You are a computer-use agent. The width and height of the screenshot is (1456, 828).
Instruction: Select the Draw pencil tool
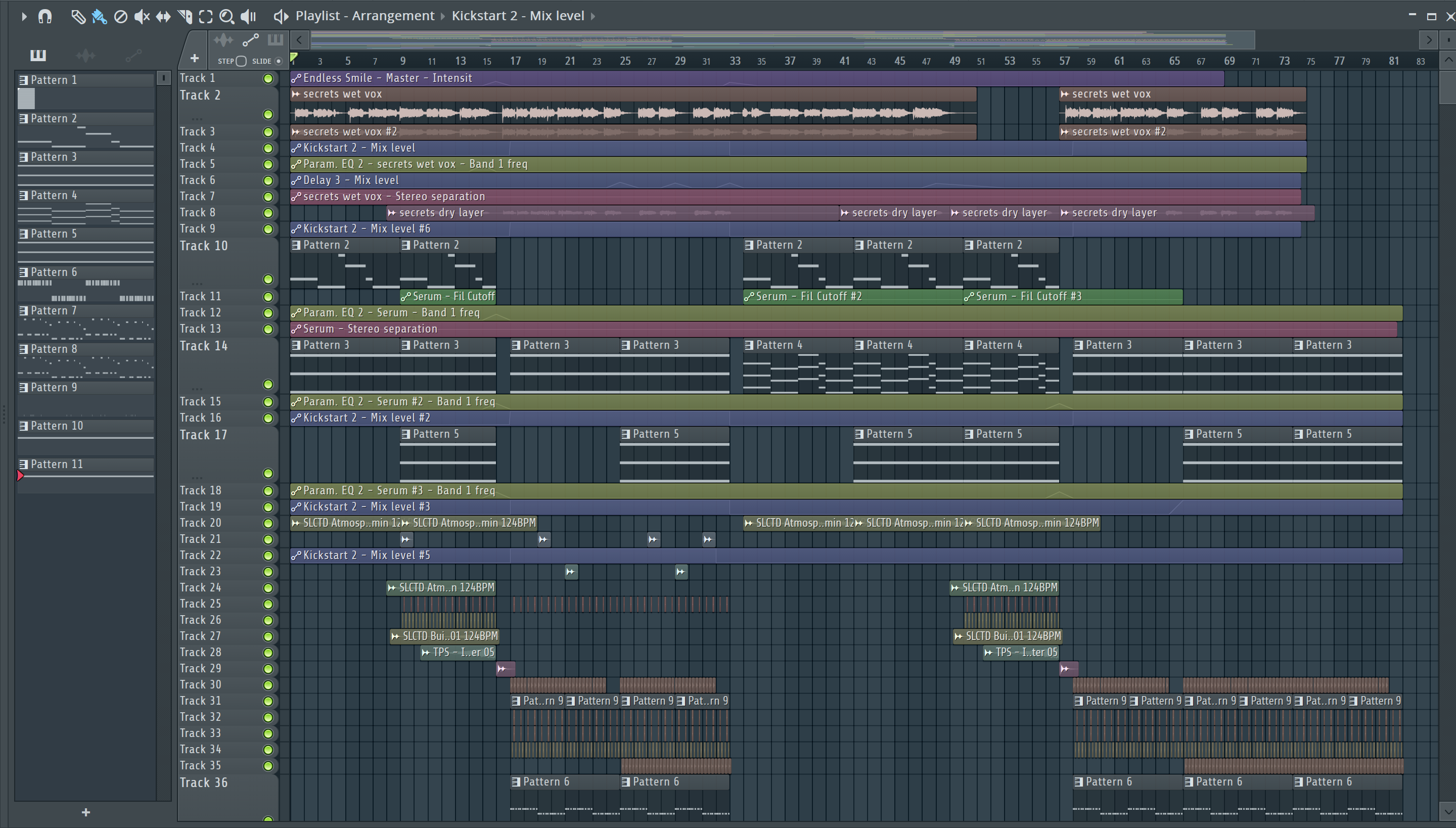pyautogui.click(x=78, y=17)
